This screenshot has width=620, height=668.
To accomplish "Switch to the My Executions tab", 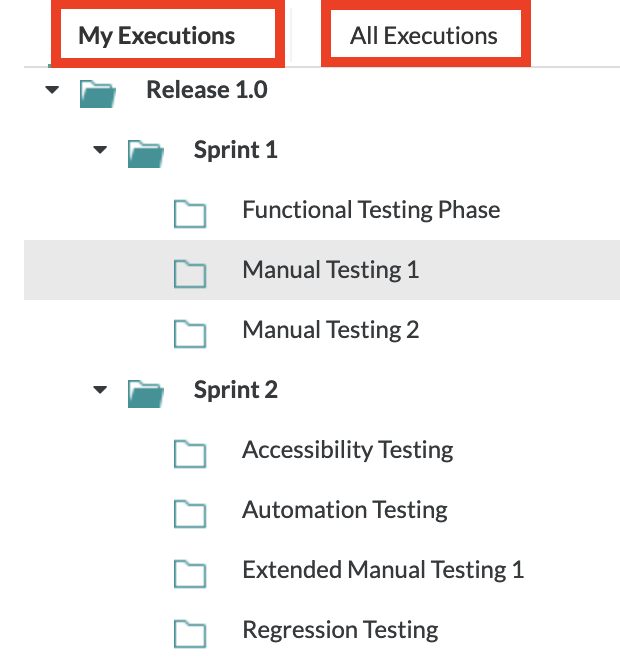I will 157,37.
